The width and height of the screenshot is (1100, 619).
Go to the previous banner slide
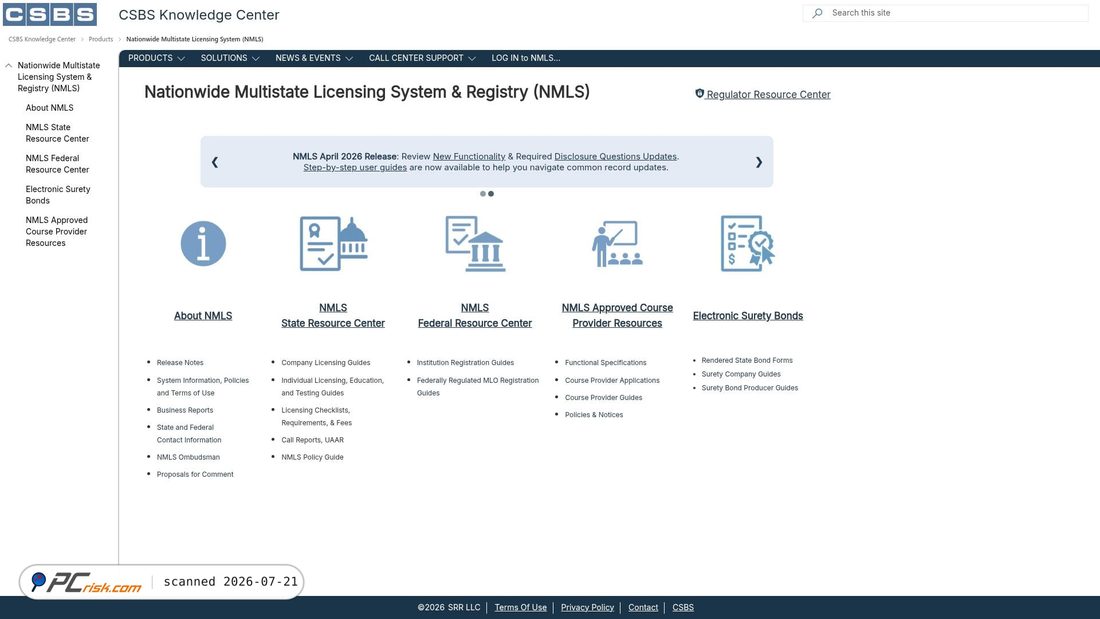(x=215, y=162)
